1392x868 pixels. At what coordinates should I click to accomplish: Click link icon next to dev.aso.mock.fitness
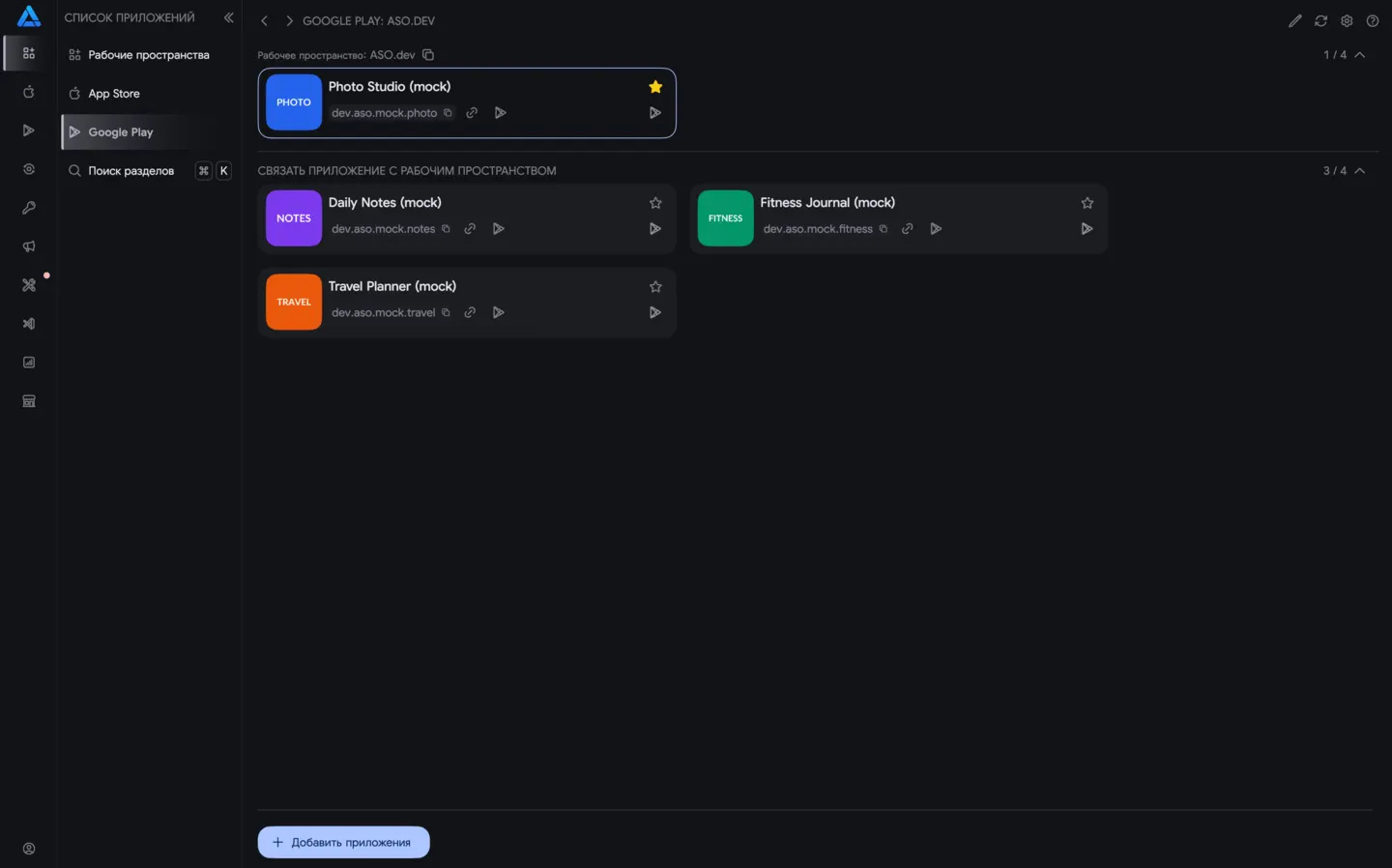click(x=907, y=229)
